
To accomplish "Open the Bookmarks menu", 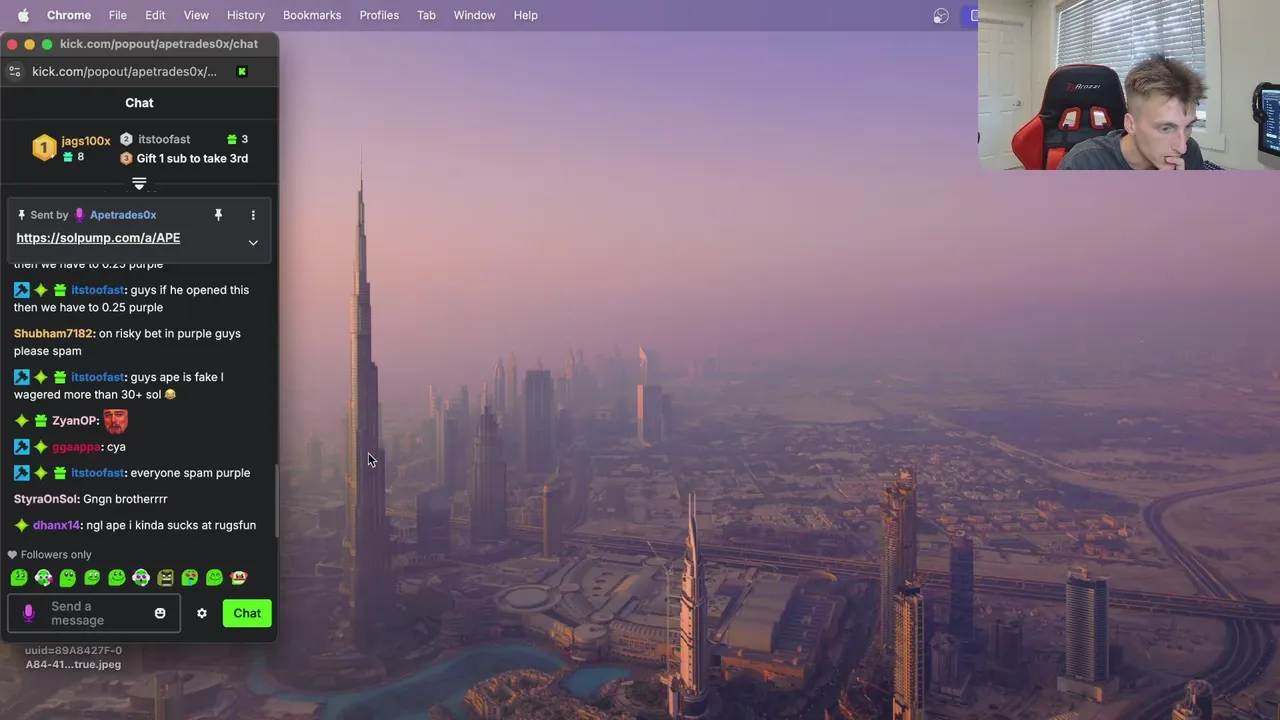I will click(x=312, y=15).
